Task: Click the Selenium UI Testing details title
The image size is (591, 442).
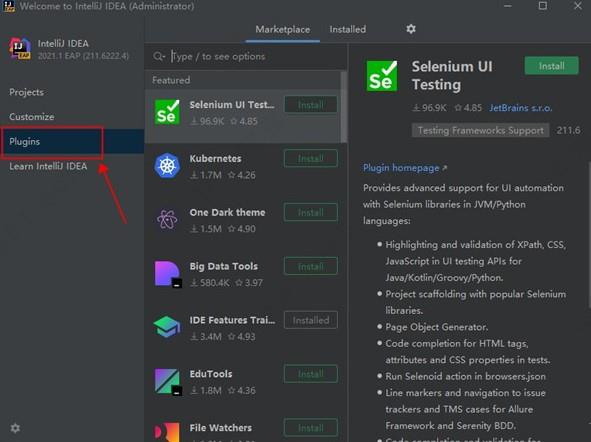Action: (452, 75)
